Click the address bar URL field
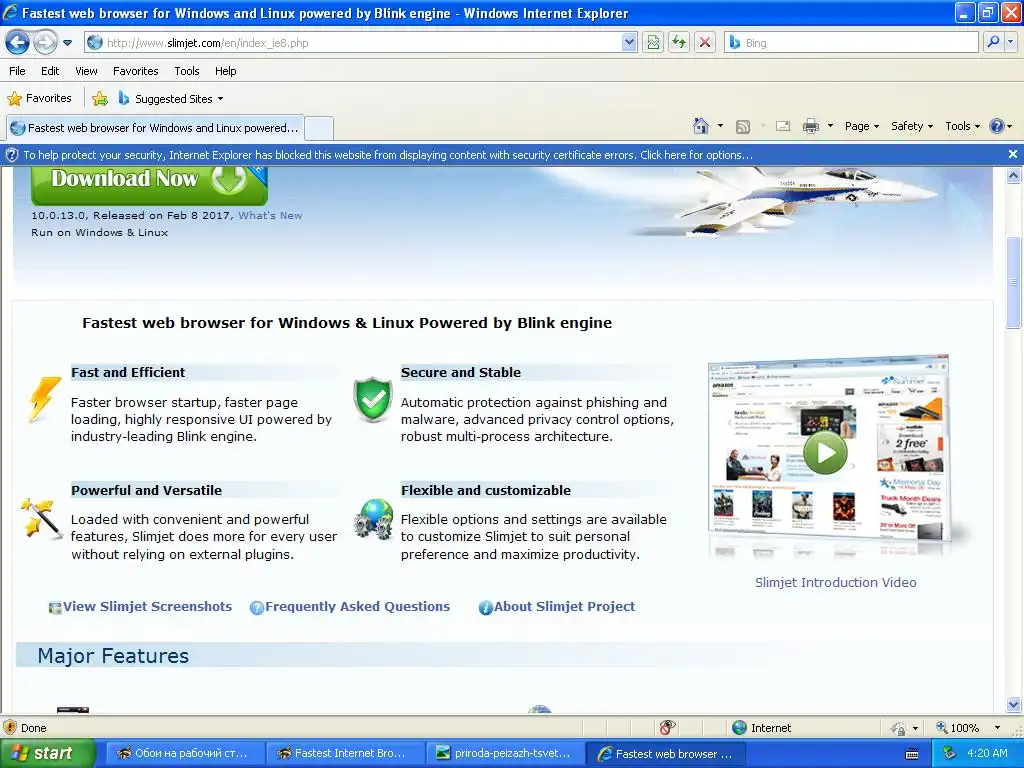The height and width of the screenshot is (768, 1024). pyautogui.click(x=353, y=42)
